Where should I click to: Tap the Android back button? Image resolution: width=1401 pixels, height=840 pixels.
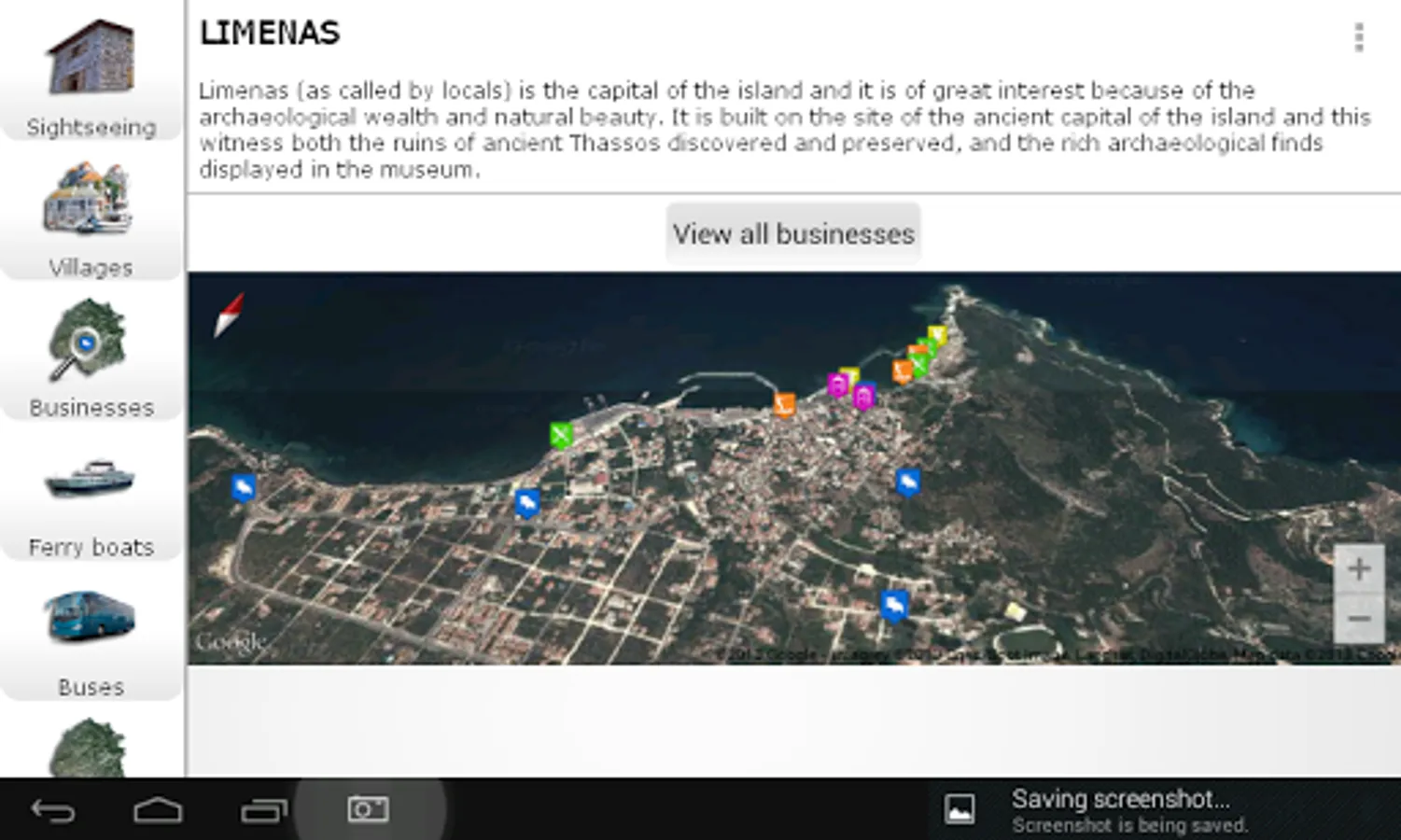tap(53, 809)
